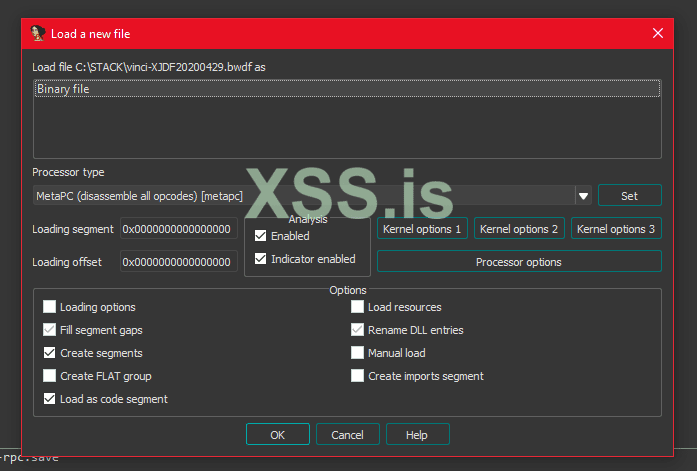Close the Load a new file dialog
This screenshot has height=471, width=697.
658,33
